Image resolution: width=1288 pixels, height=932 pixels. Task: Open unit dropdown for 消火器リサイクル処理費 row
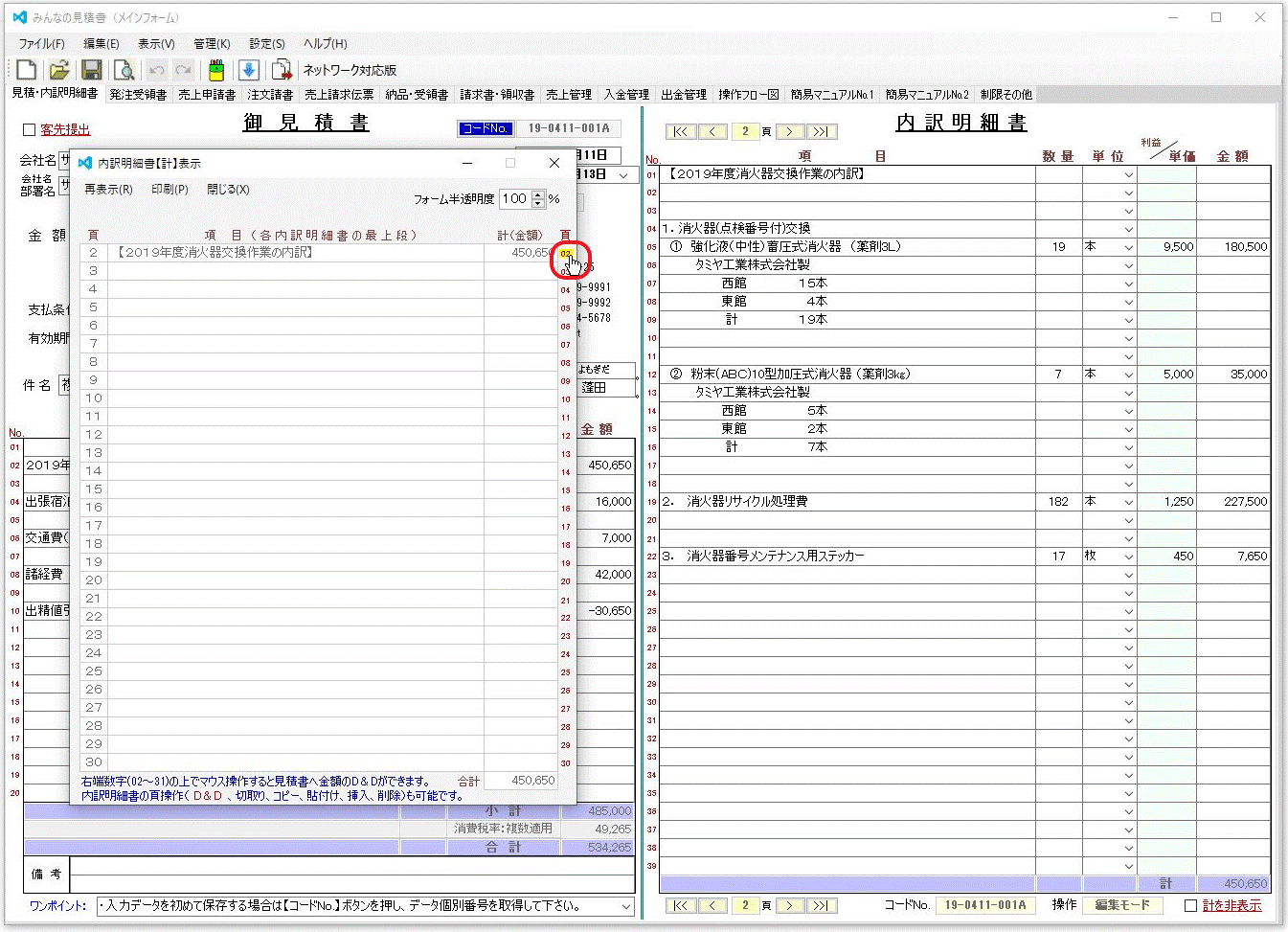point(1129,502)
